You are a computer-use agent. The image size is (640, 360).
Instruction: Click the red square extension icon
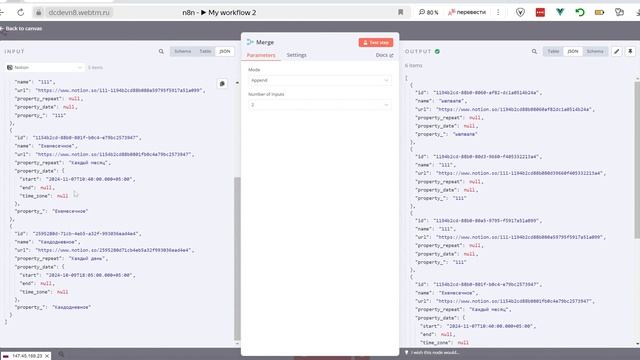click(x=540, y=13)
